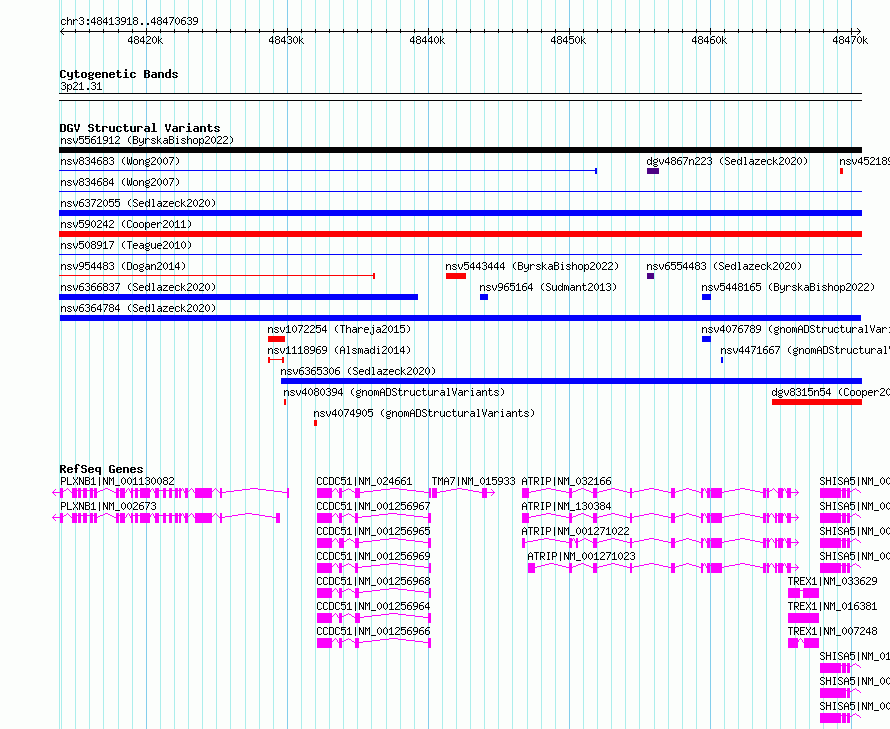Open nsv508917 (Teague2010) variant label

[126, 245]
